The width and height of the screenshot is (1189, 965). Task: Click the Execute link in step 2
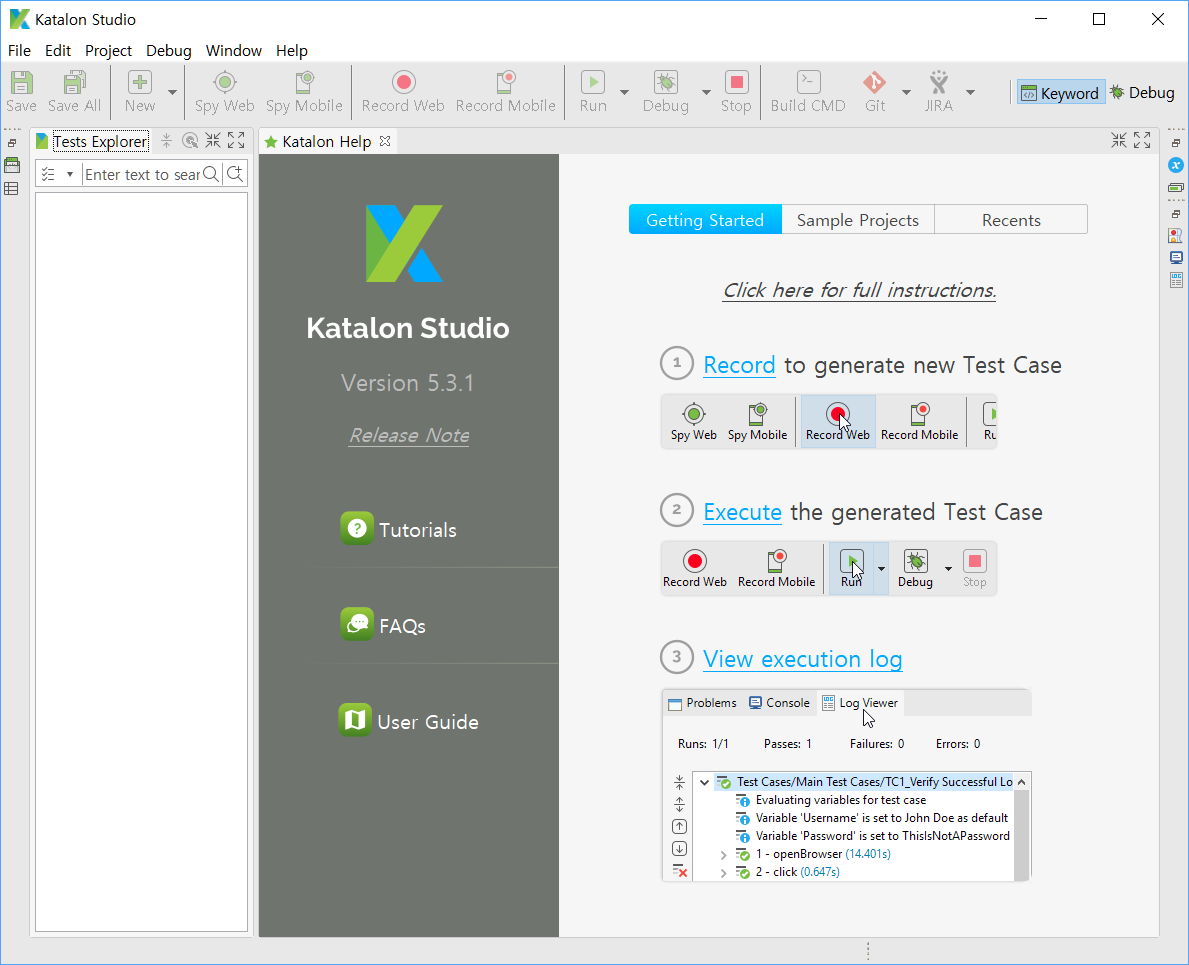click(x=742, y=512)
